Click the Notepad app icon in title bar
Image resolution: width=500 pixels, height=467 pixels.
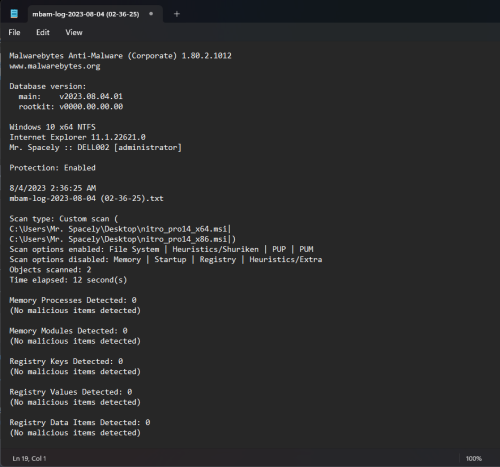pos(14,14)
